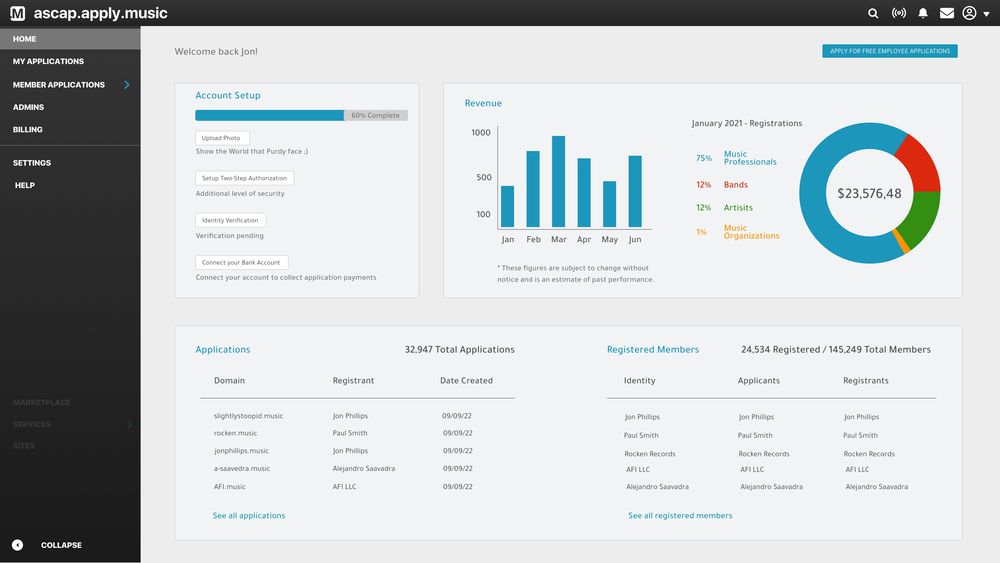Click Artists legend label
Image resolution: width=1000 pixels, height=563 pixels.
738,207
